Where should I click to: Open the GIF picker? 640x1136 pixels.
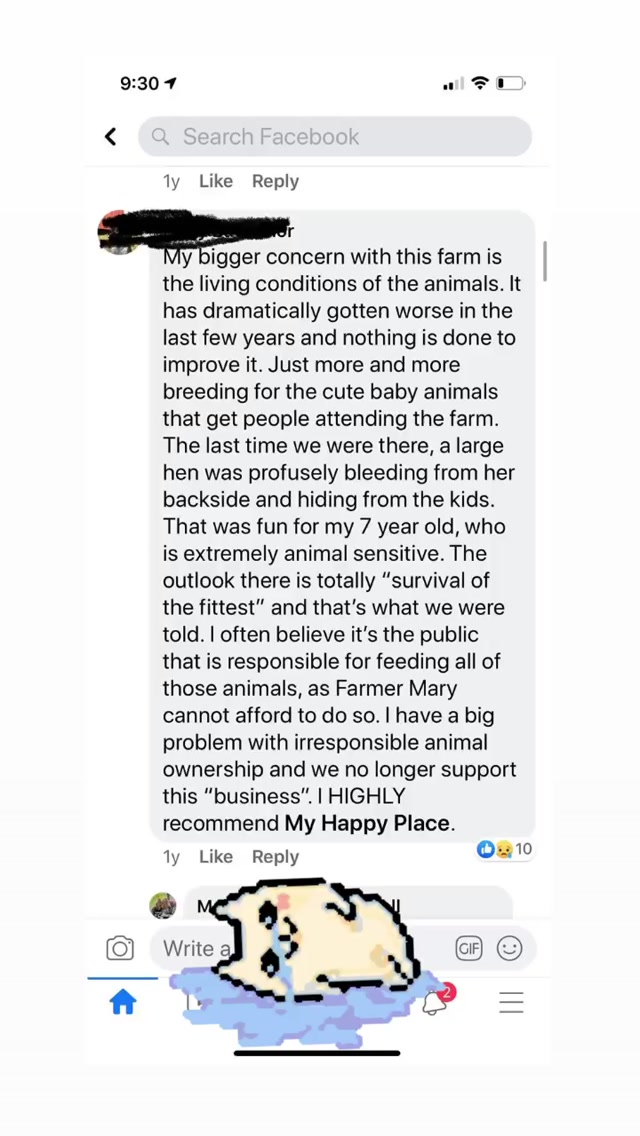[x=468, y=948]
